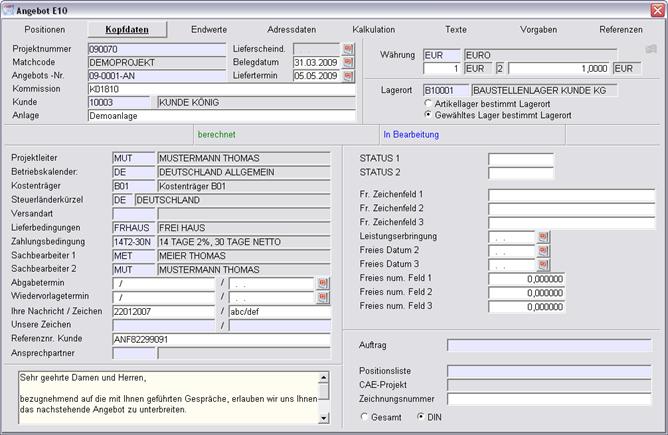
Task: Switch to the Positionen tab
Action: click(x=44, y=30)
